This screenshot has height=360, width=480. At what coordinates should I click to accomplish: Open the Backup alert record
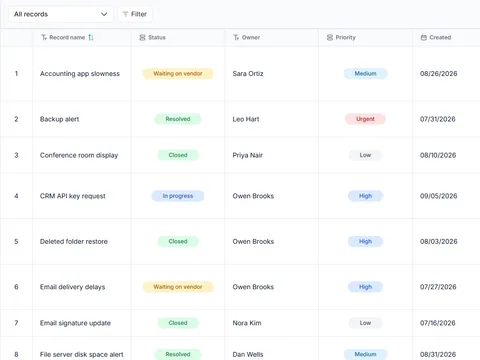click(59, 119)
